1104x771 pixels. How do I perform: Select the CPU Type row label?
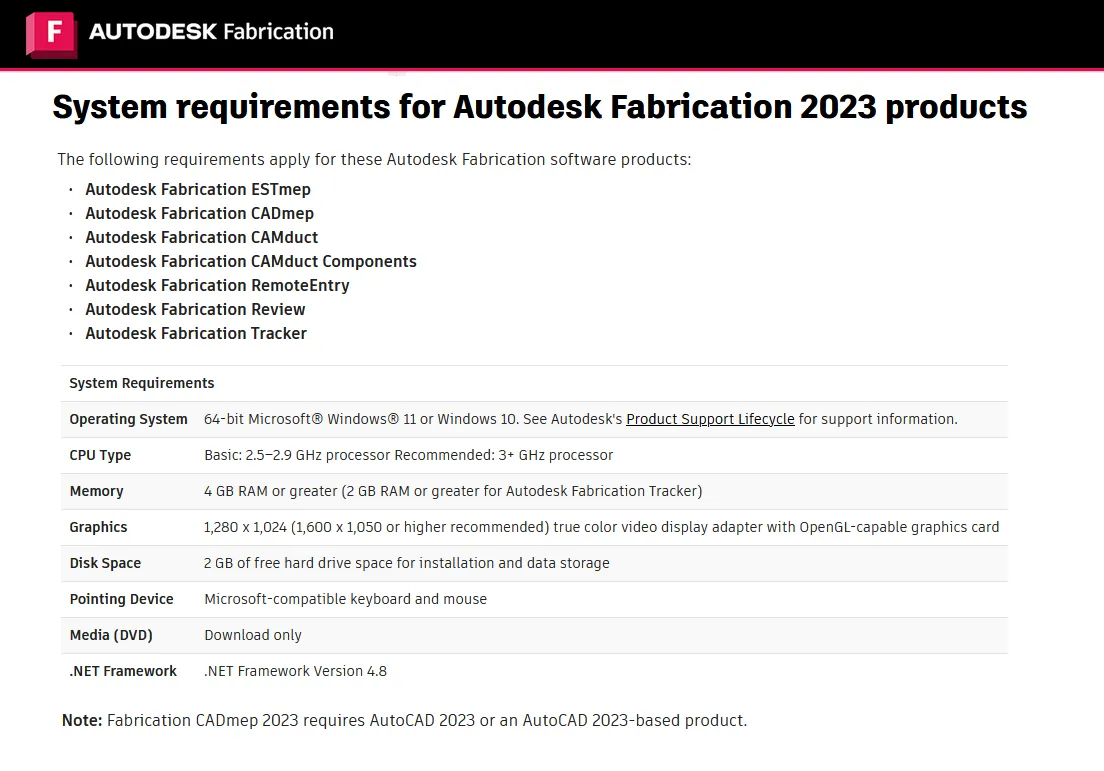pos(100,455)
